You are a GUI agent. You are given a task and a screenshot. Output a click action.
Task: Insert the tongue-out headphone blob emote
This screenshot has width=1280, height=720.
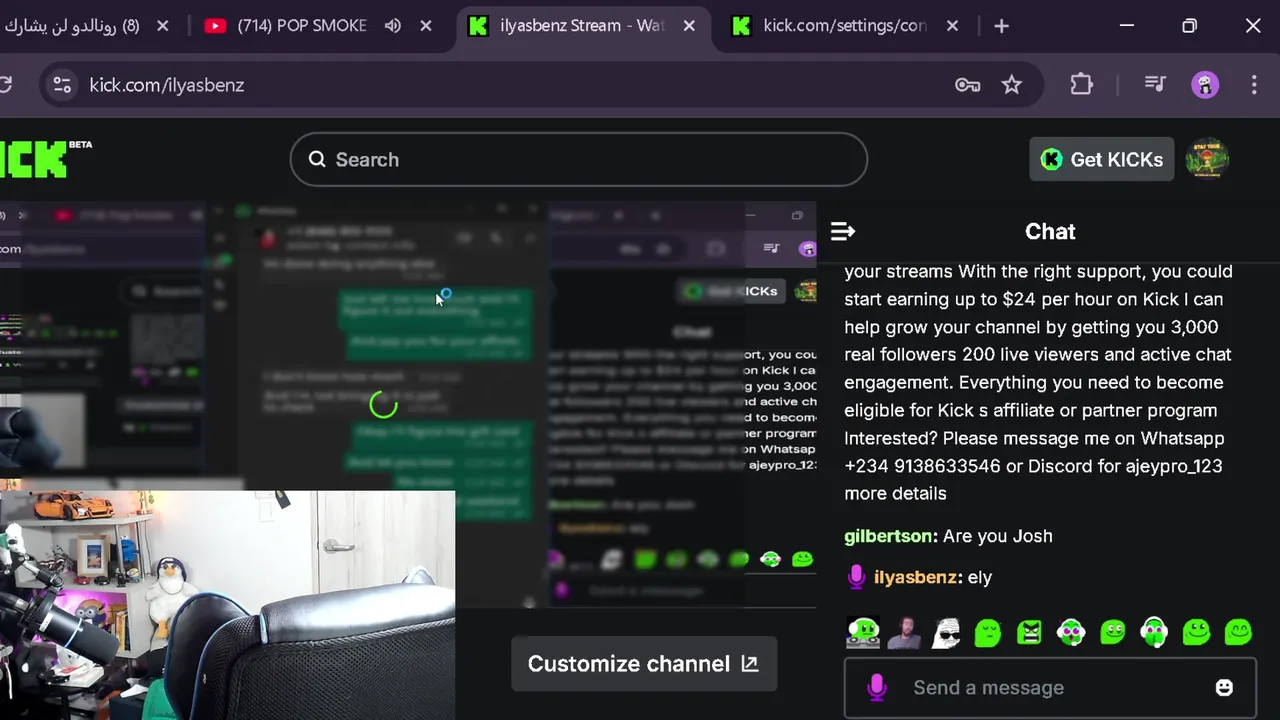[x=1071, y=632]
